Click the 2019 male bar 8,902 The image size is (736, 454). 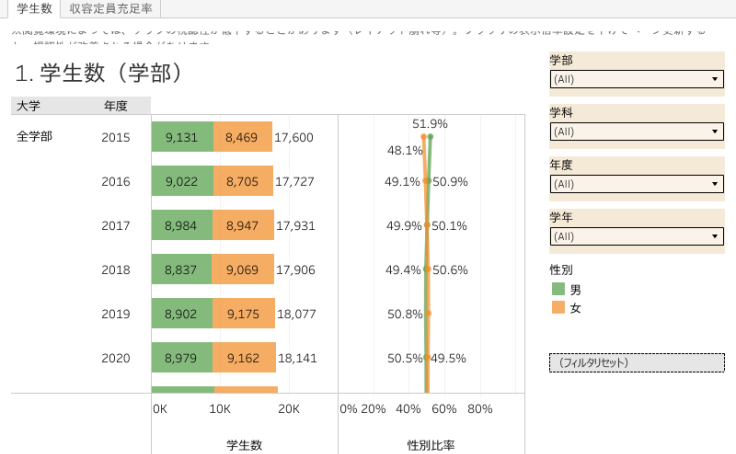(x=181, y=314)
